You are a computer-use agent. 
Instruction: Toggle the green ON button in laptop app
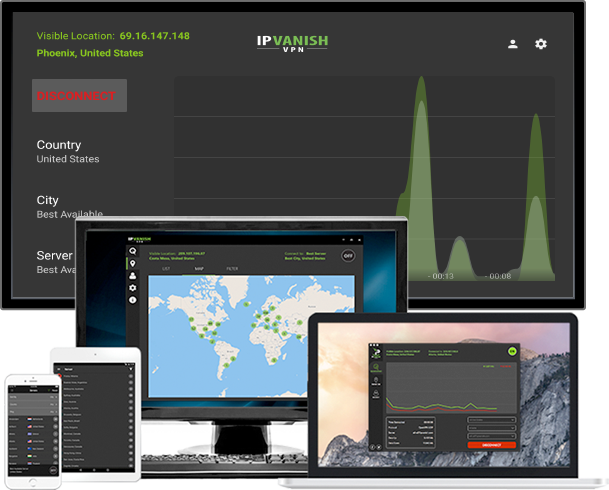[512, 351]
